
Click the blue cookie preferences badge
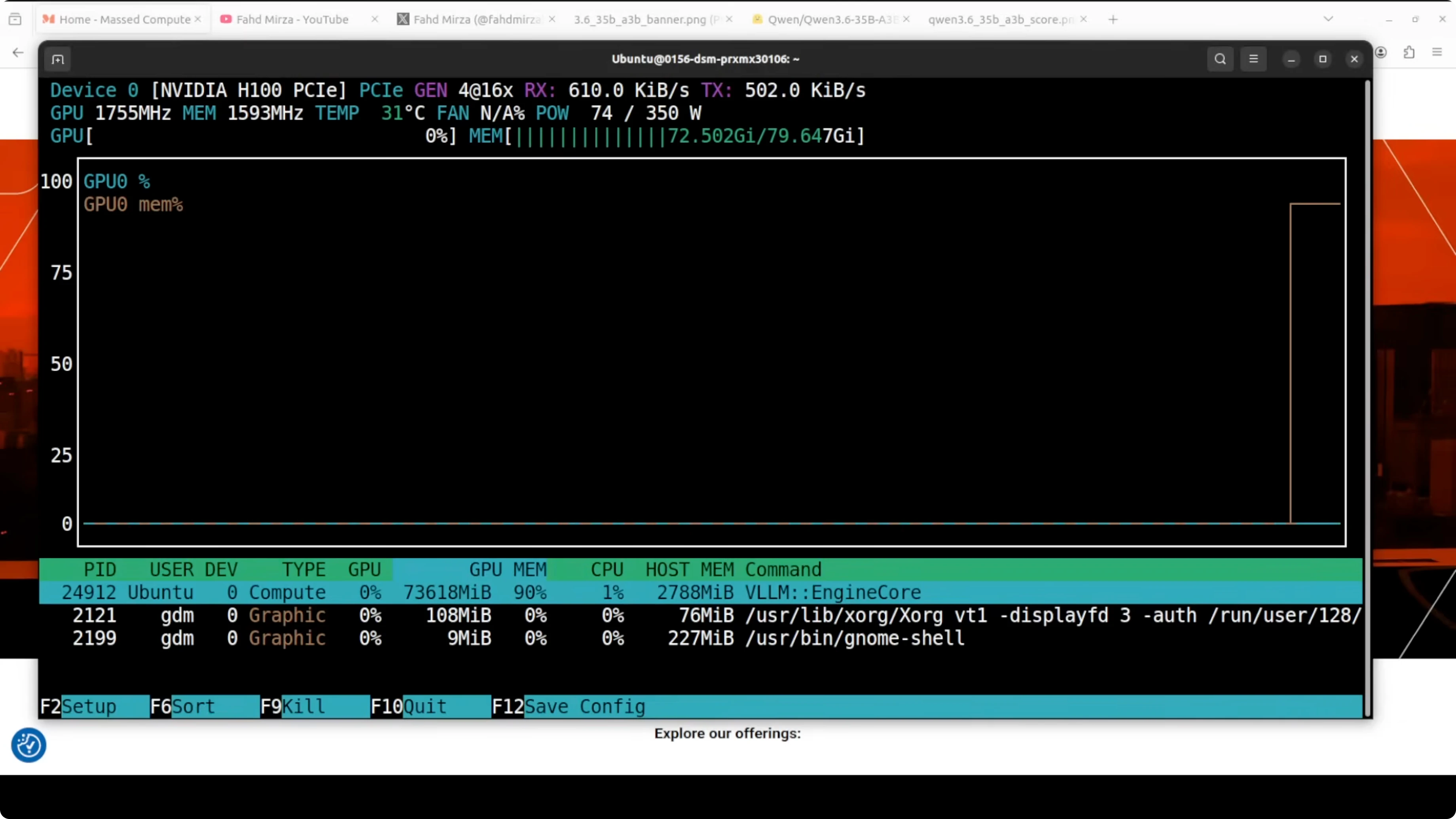pos(28,745)
